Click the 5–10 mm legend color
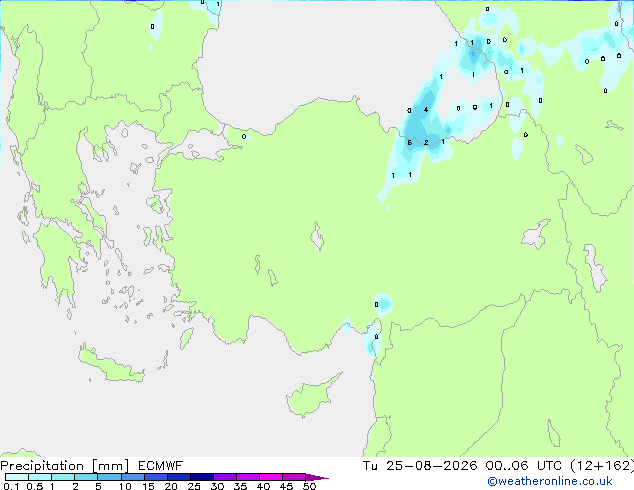The image size is (634, 490). point(109,477)
